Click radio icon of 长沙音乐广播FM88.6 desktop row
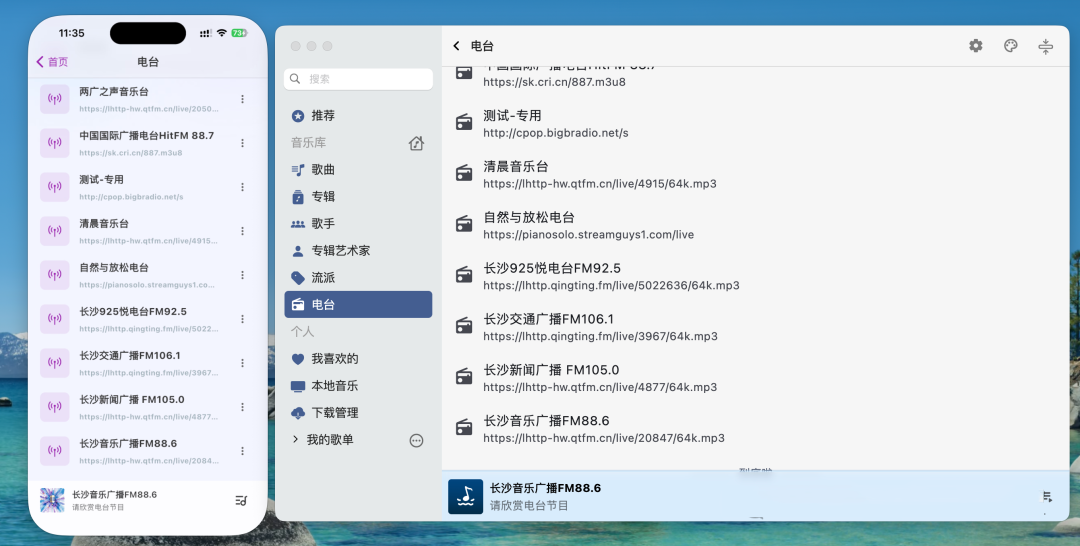Screen dimensions: 1080x546 pos(464,428)
